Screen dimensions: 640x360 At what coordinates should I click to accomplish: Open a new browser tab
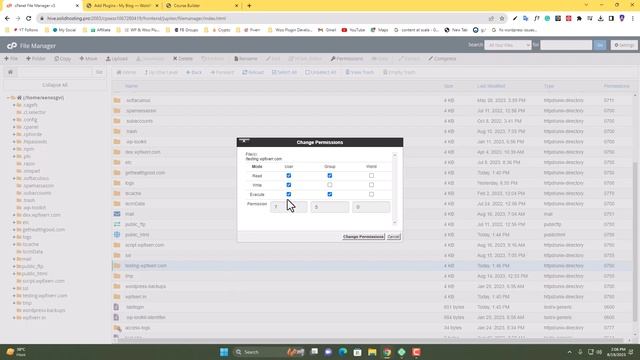pyautogui.click(x=249, y=6)
